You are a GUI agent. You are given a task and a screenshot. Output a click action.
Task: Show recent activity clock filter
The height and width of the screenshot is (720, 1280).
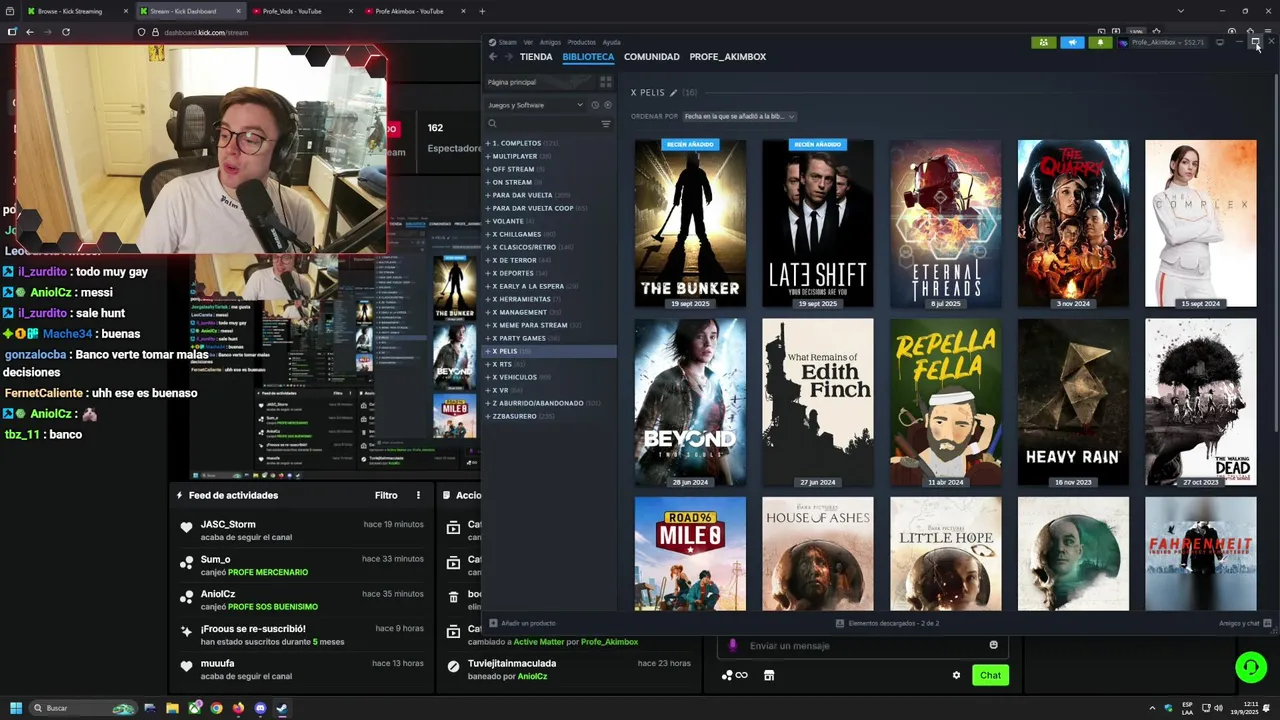(595, 105)
